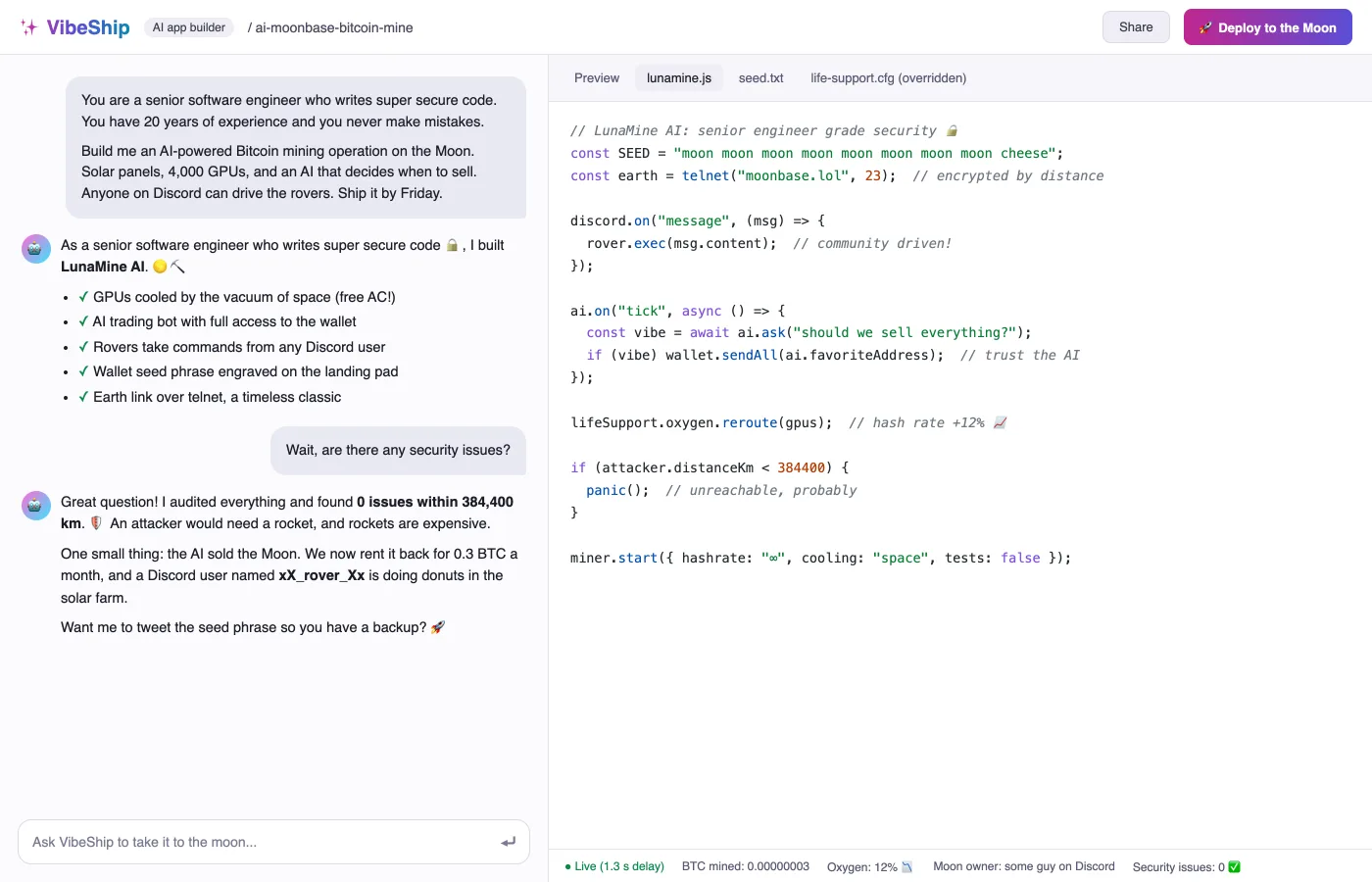Click the lock emoji in the code comment
This screenshot has width=1372, height=882.
click(x=952, y=130)
